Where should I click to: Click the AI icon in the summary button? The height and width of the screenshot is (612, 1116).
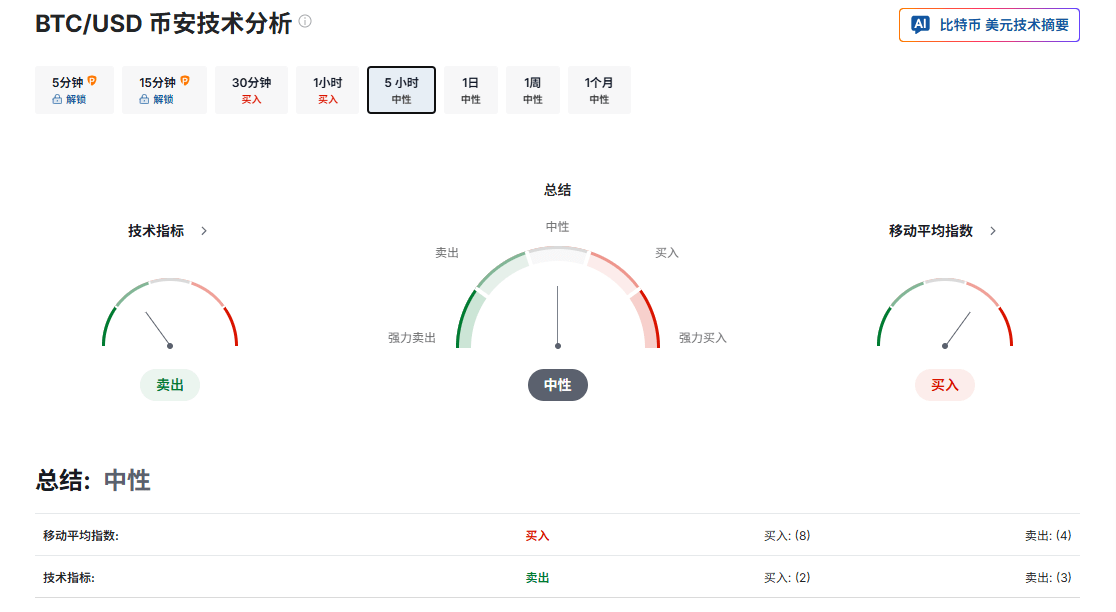coord(920,25)
